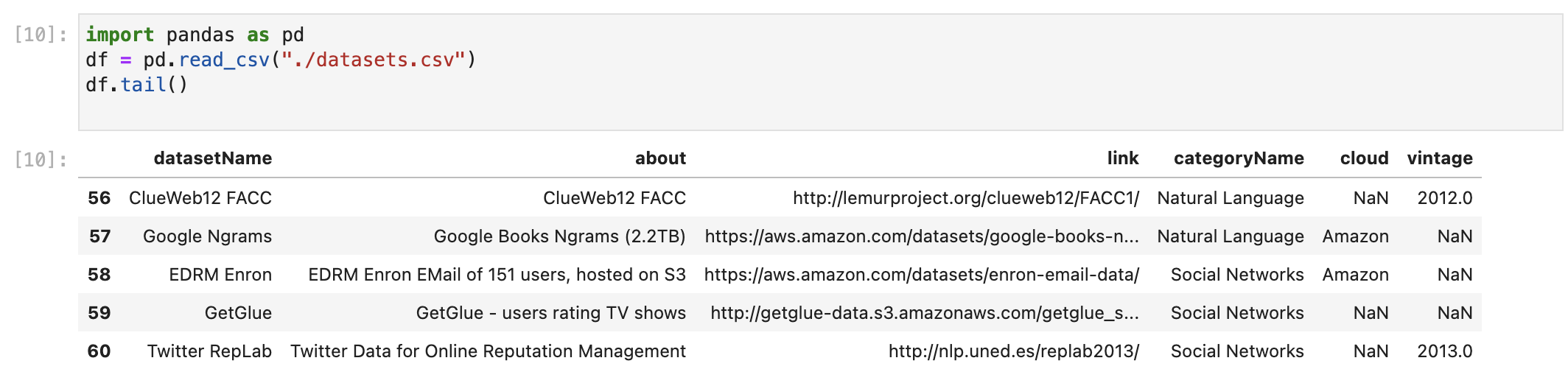Click the cloud column header
The width and height of the screenshot is (1568, 383).
tap(1364, 158)
